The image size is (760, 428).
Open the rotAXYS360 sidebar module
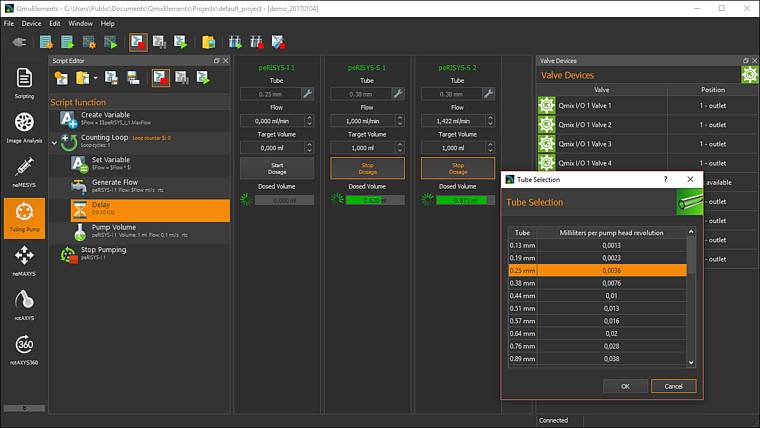[24, 347]
